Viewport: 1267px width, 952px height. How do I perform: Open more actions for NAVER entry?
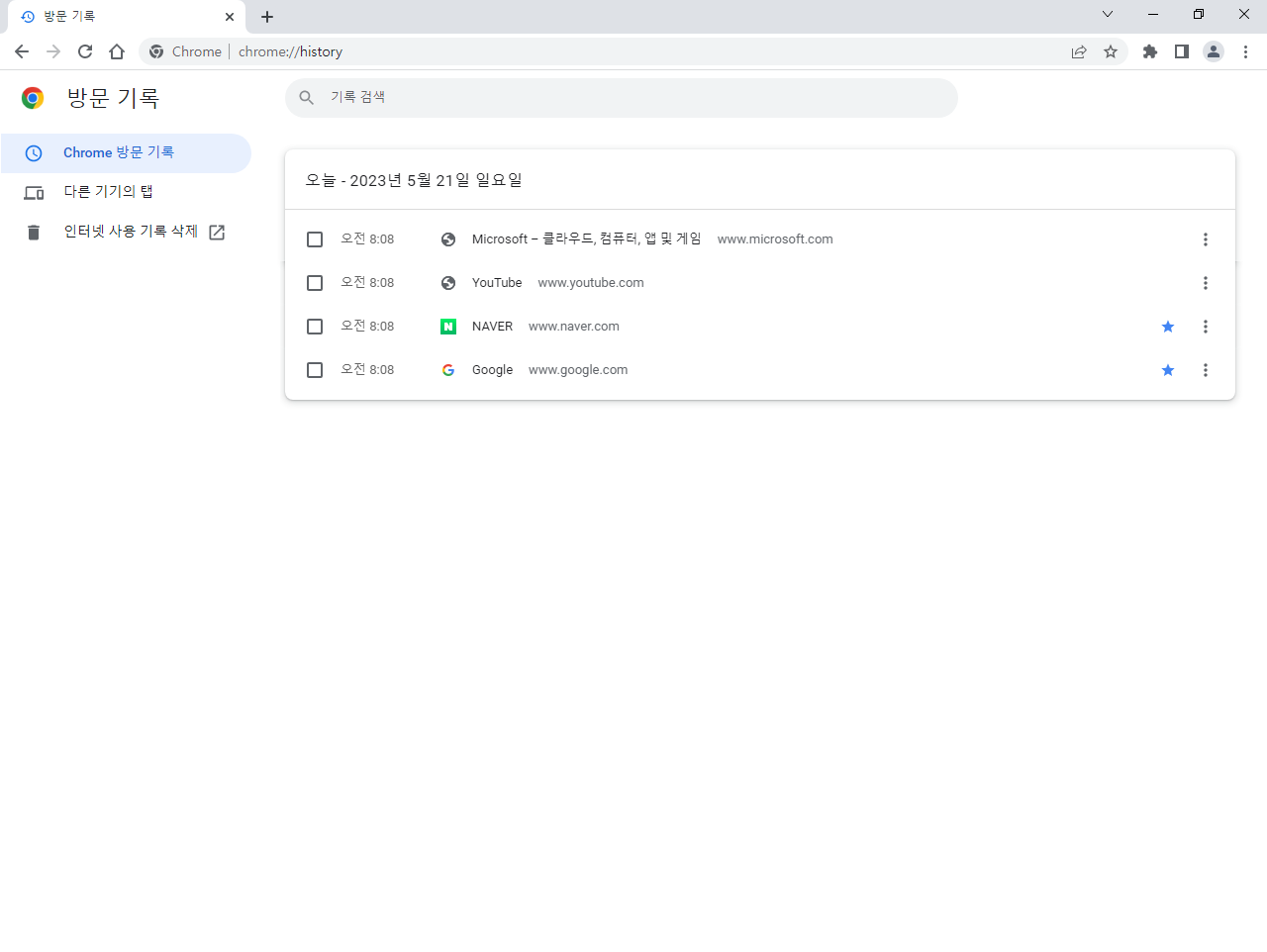click(x=1206, y=327)
